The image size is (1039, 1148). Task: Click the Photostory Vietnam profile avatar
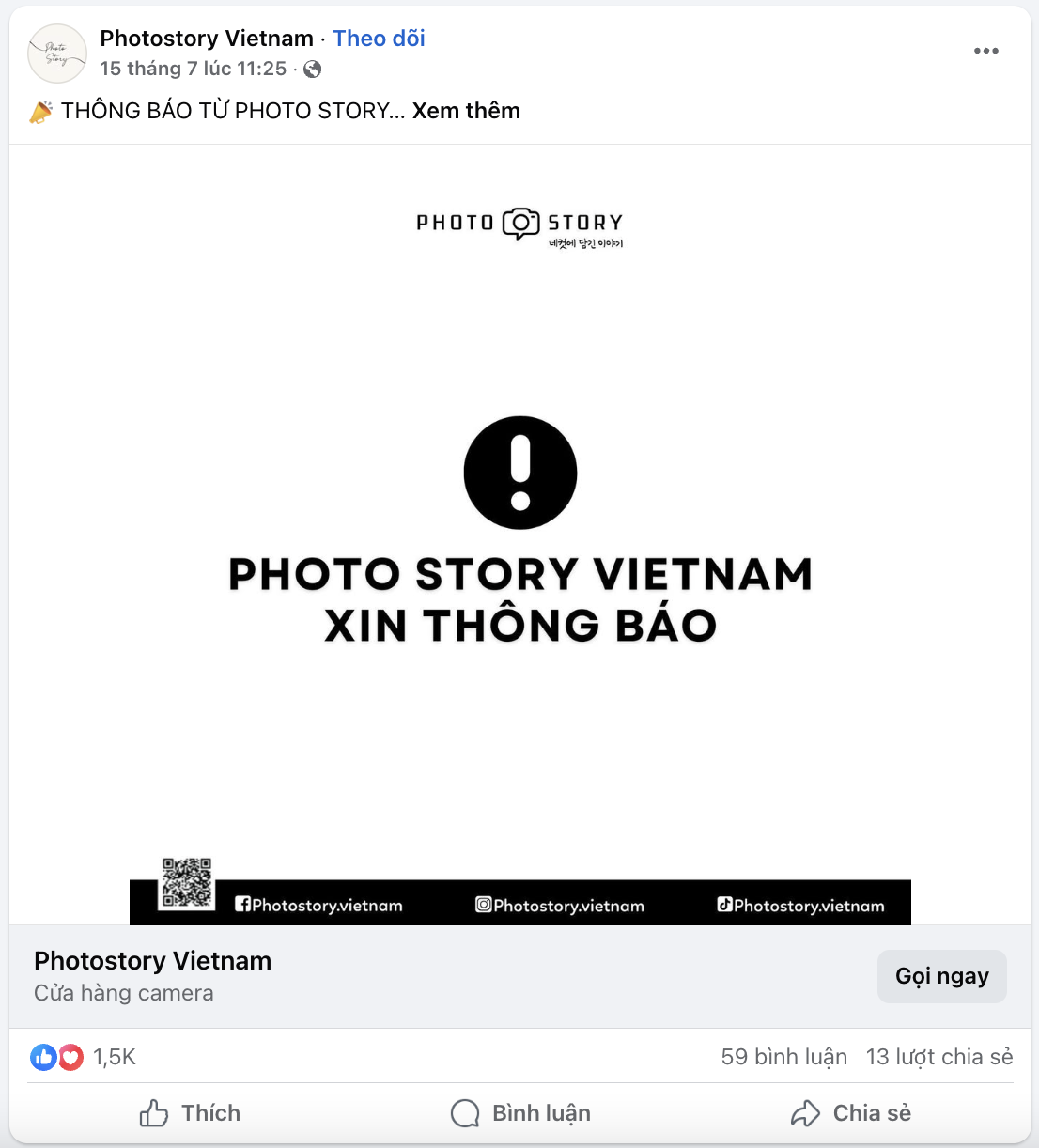(x=57, y=54)
